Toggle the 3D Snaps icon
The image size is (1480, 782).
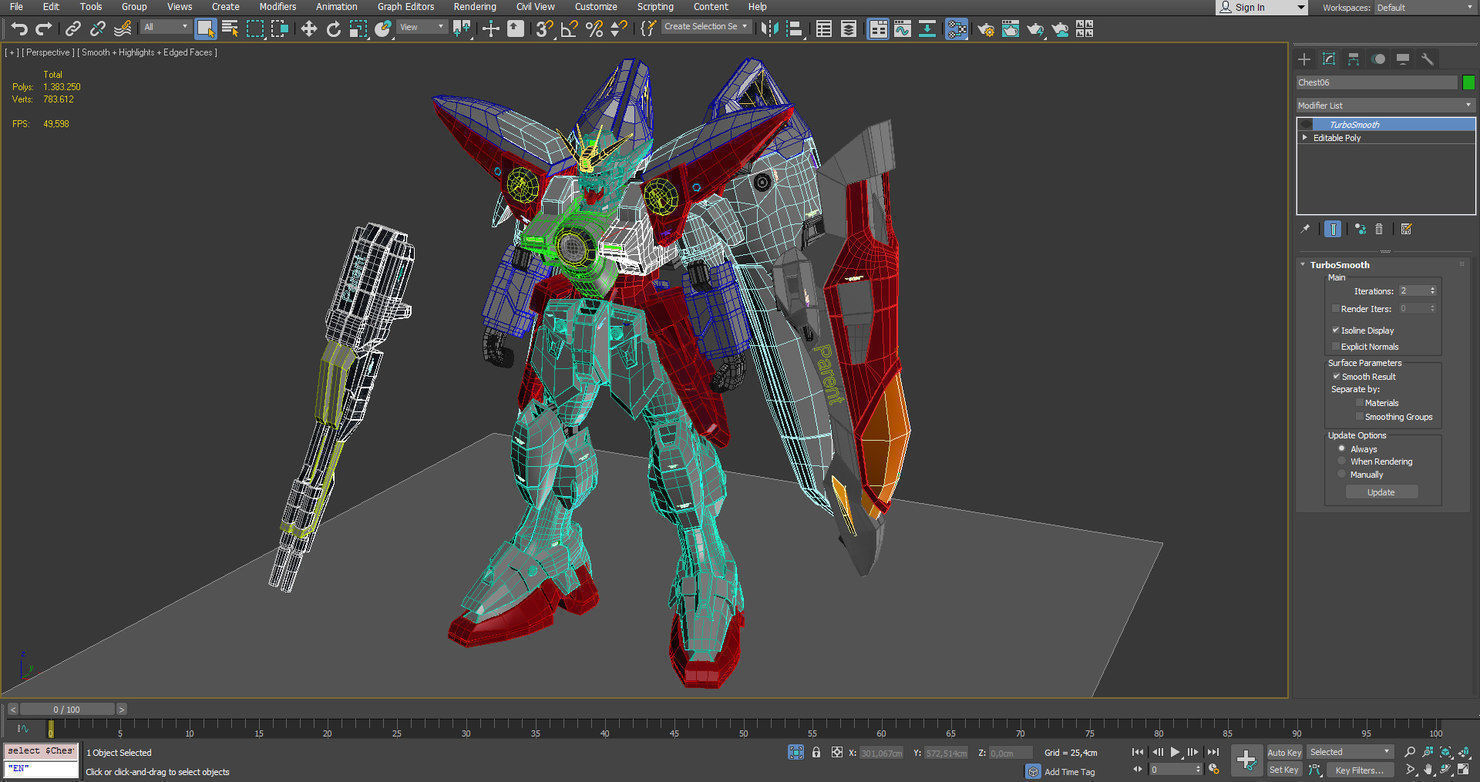pyautogui.click(x=544, y=29)
